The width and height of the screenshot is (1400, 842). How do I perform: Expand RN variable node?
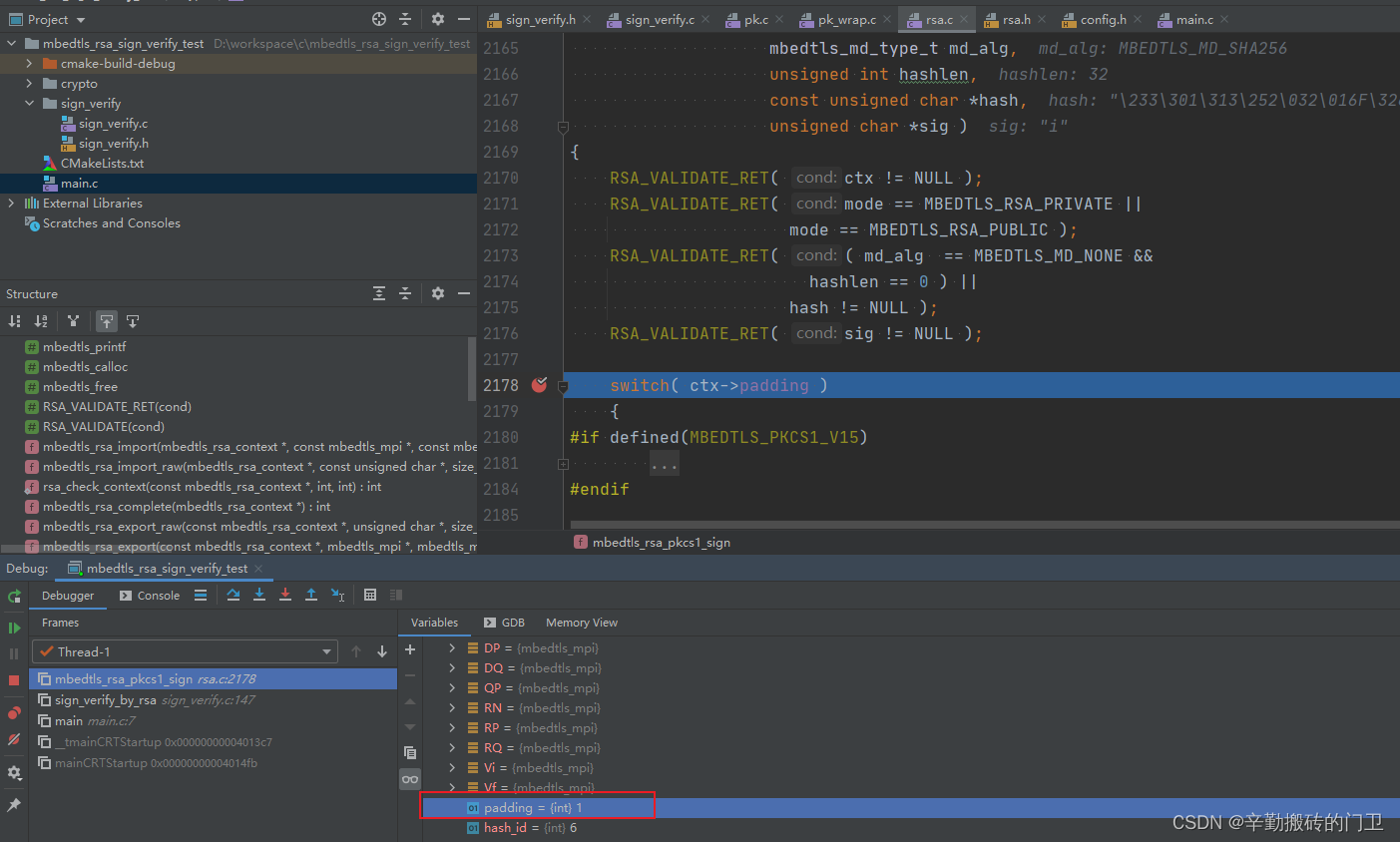(452, 708)
